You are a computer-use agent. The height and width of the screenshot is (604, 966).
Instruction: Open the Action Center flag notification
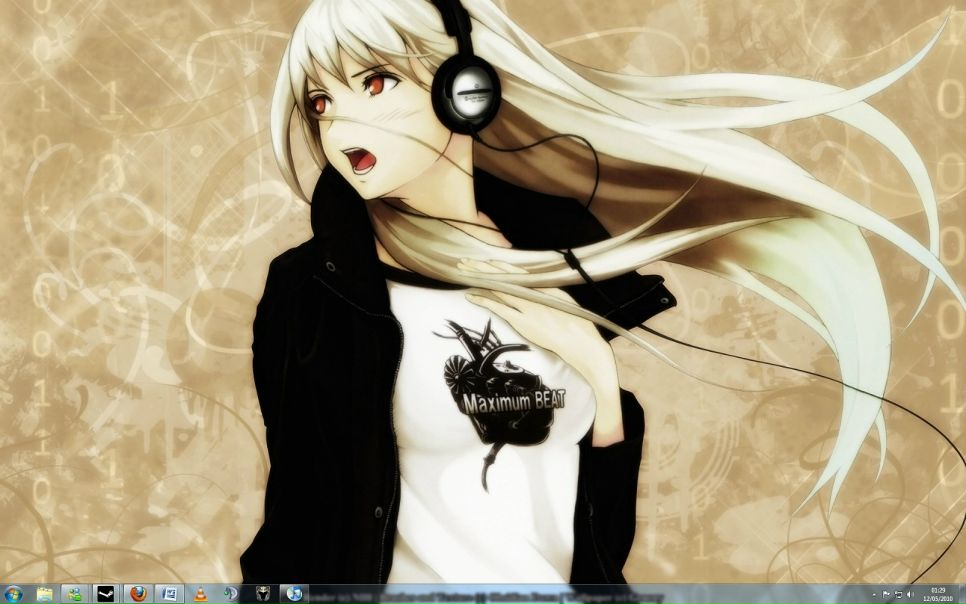(886, 594)
